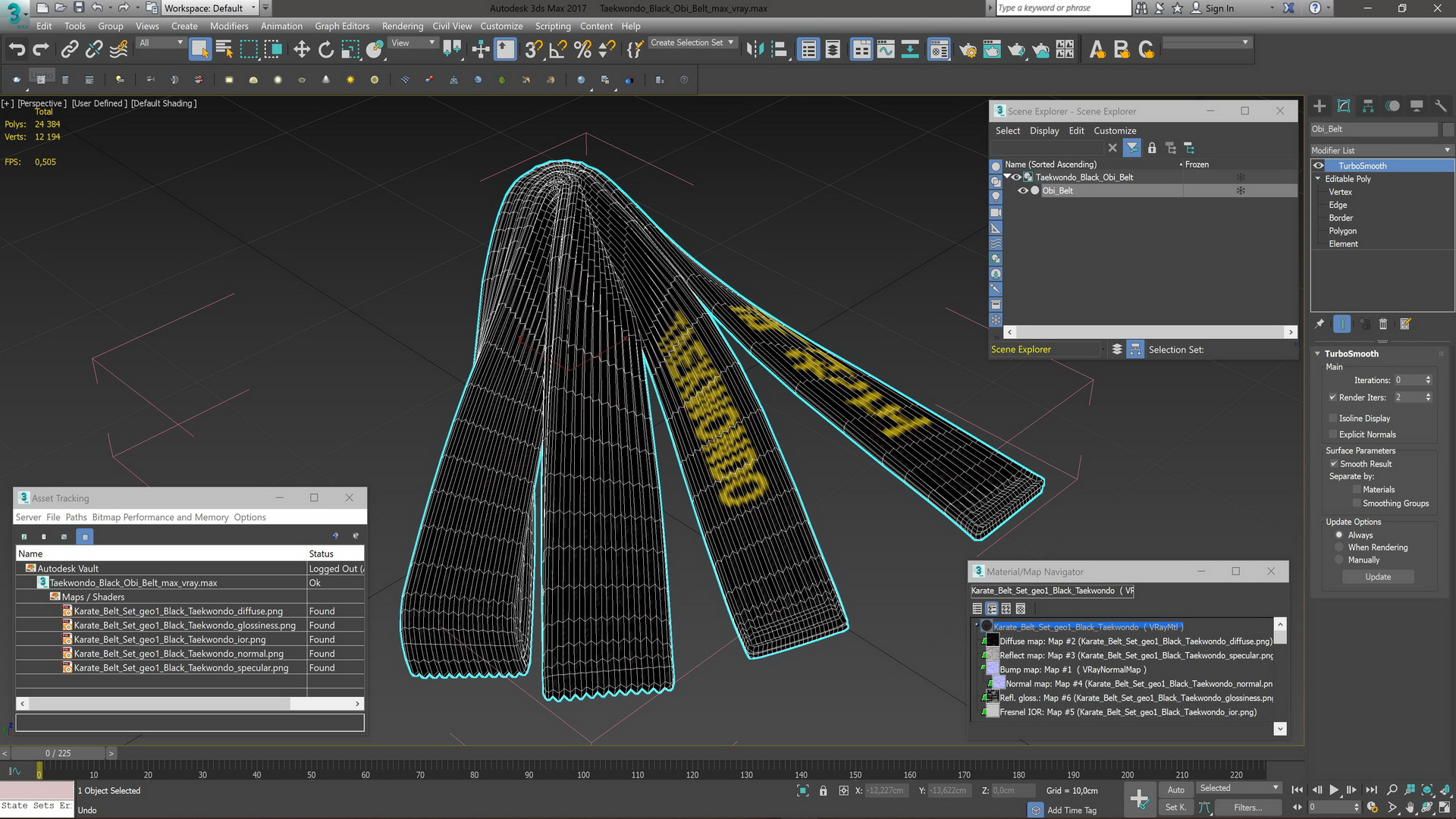Viewport: 1456px width, 819px height.
Task: Click Remove Modifier trash icon
Action: pyautogui.click(x=1382, y=324)
